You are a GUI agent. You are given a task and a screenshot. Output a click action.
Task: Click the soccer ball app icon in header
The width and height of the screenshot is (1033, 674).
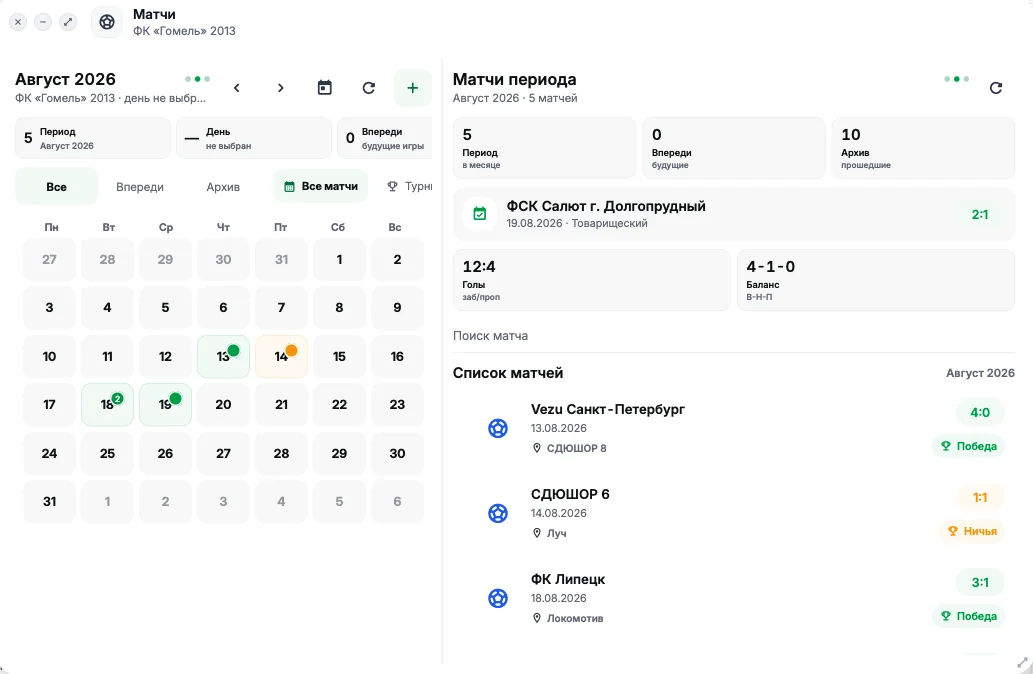click(107, 22)
